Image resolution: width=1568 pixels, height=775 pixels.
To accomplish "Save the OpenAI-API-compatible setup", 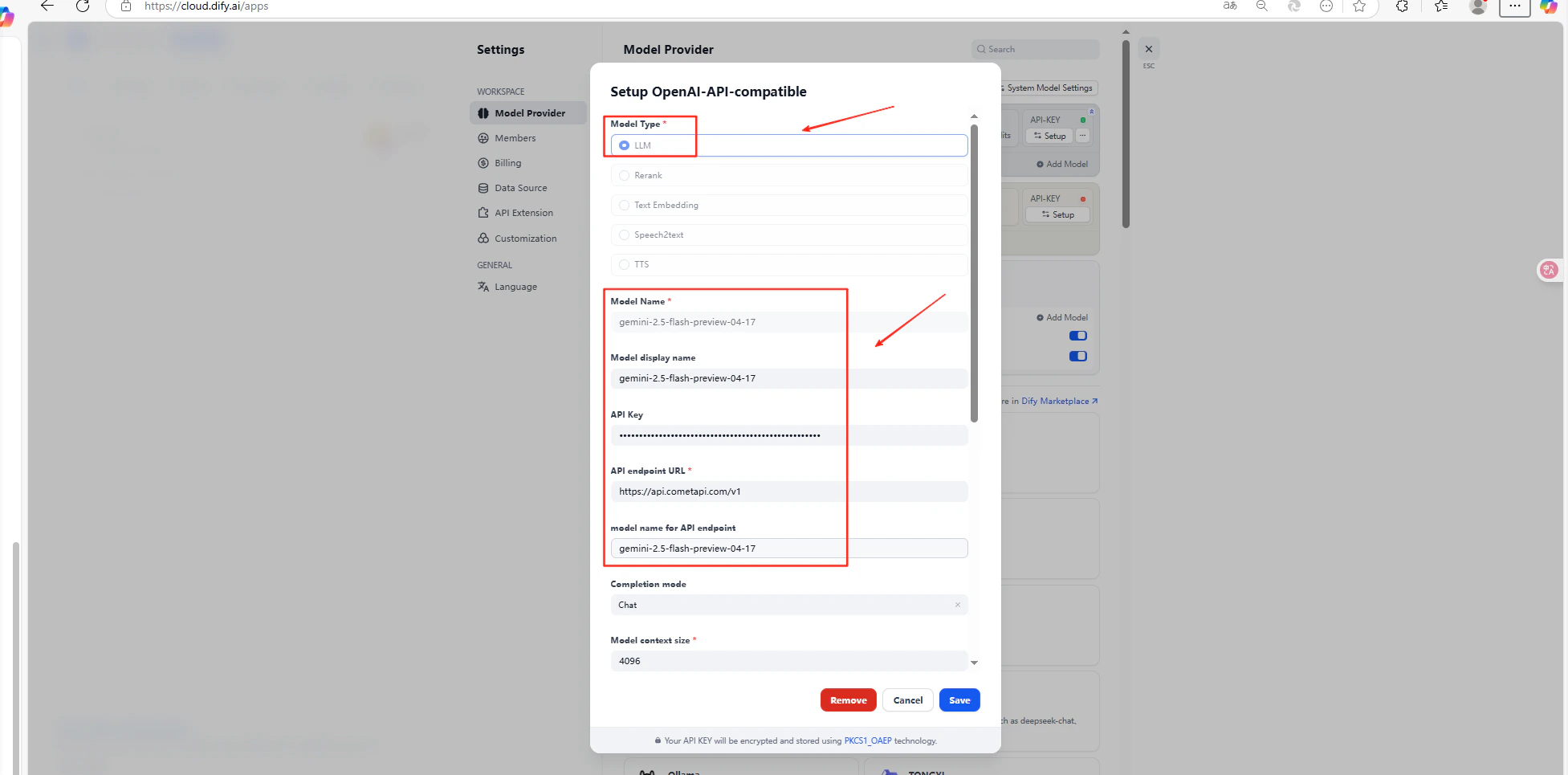I will coord(959,700).
